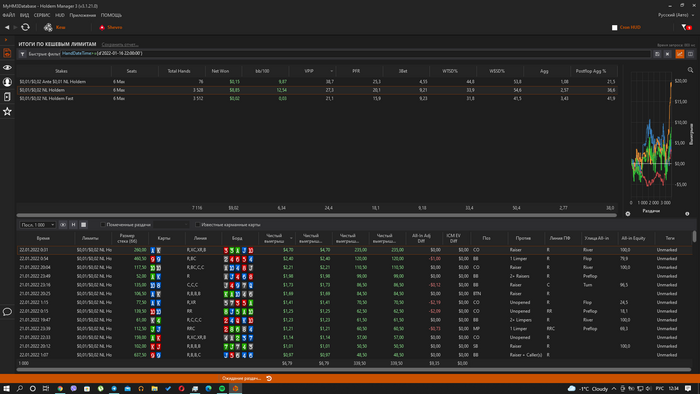Toggle the HUD checkbox in the top bar
700x394 pixels.
tap(614, 27)
